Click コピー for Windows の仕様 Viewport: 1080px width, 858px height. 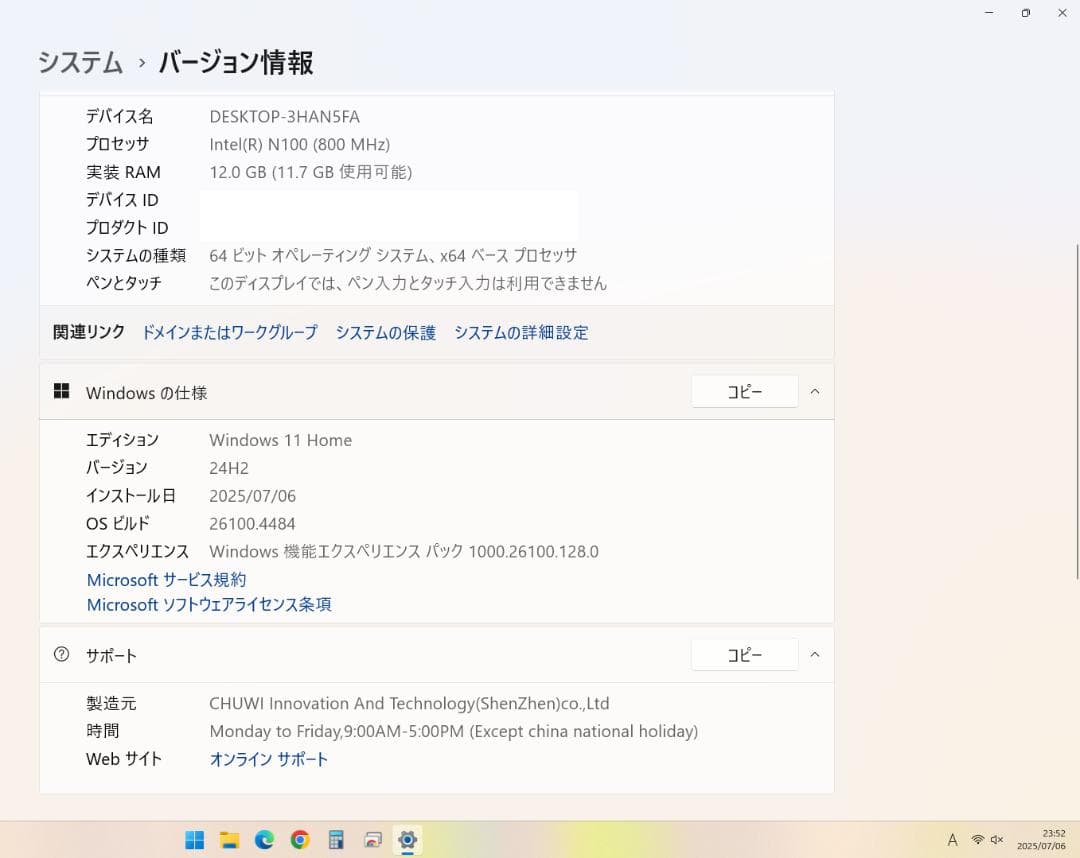[744, 391]
